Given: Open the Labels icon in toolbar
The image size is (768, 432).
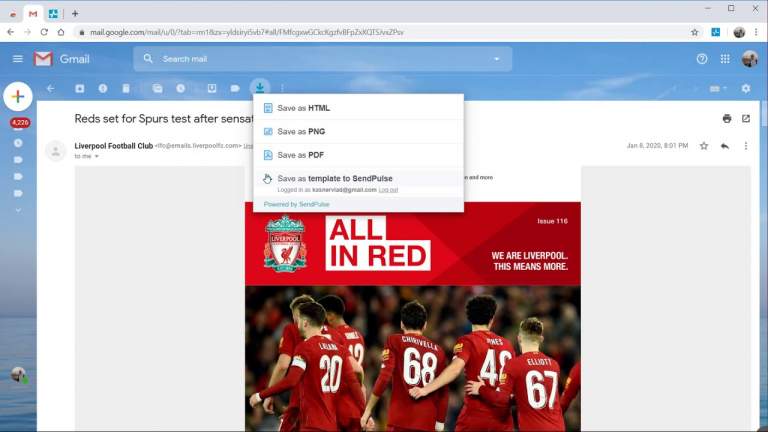Looking at the screenshot, I should coord(235,88).
